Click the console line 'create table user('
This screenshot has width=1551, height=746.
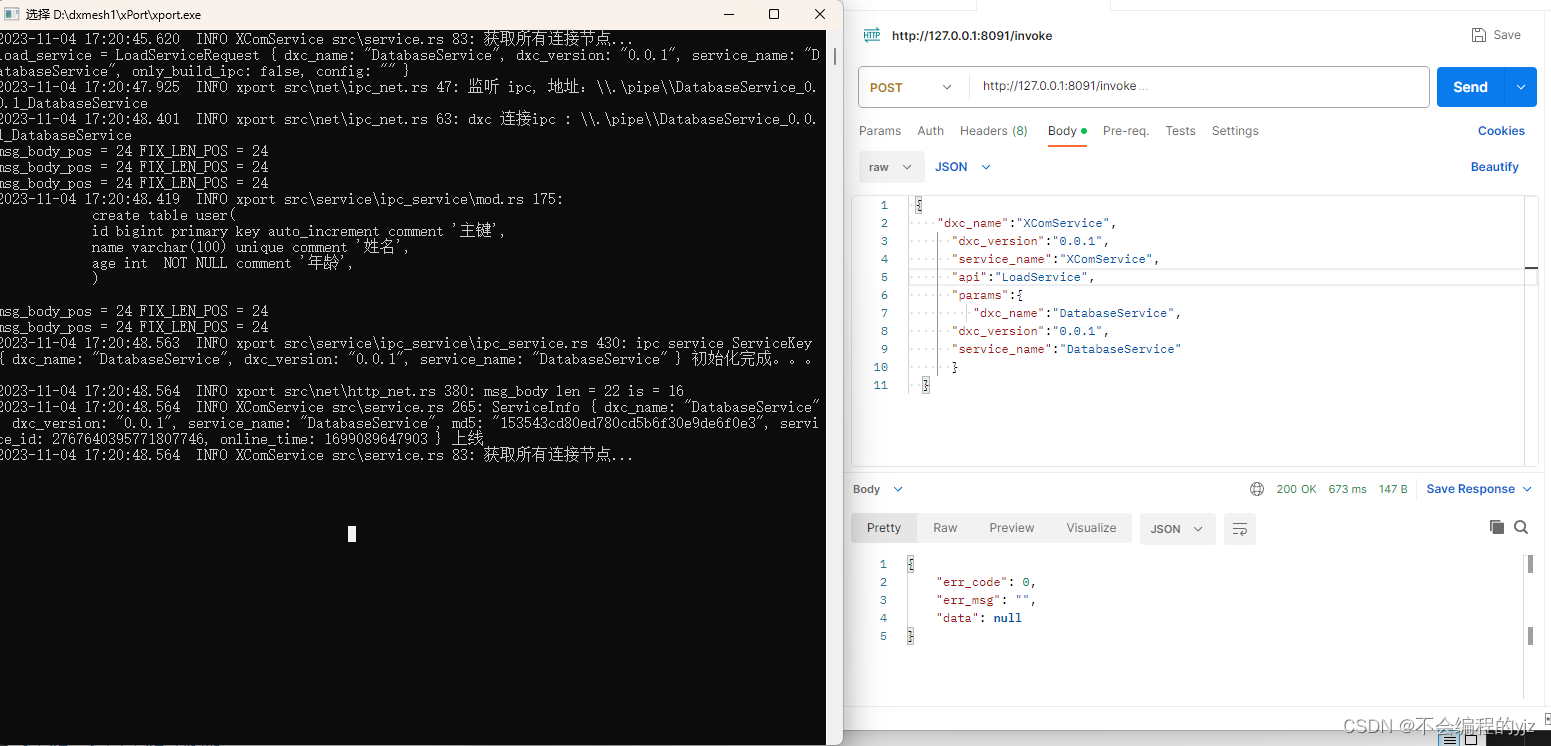pos(165,215)
